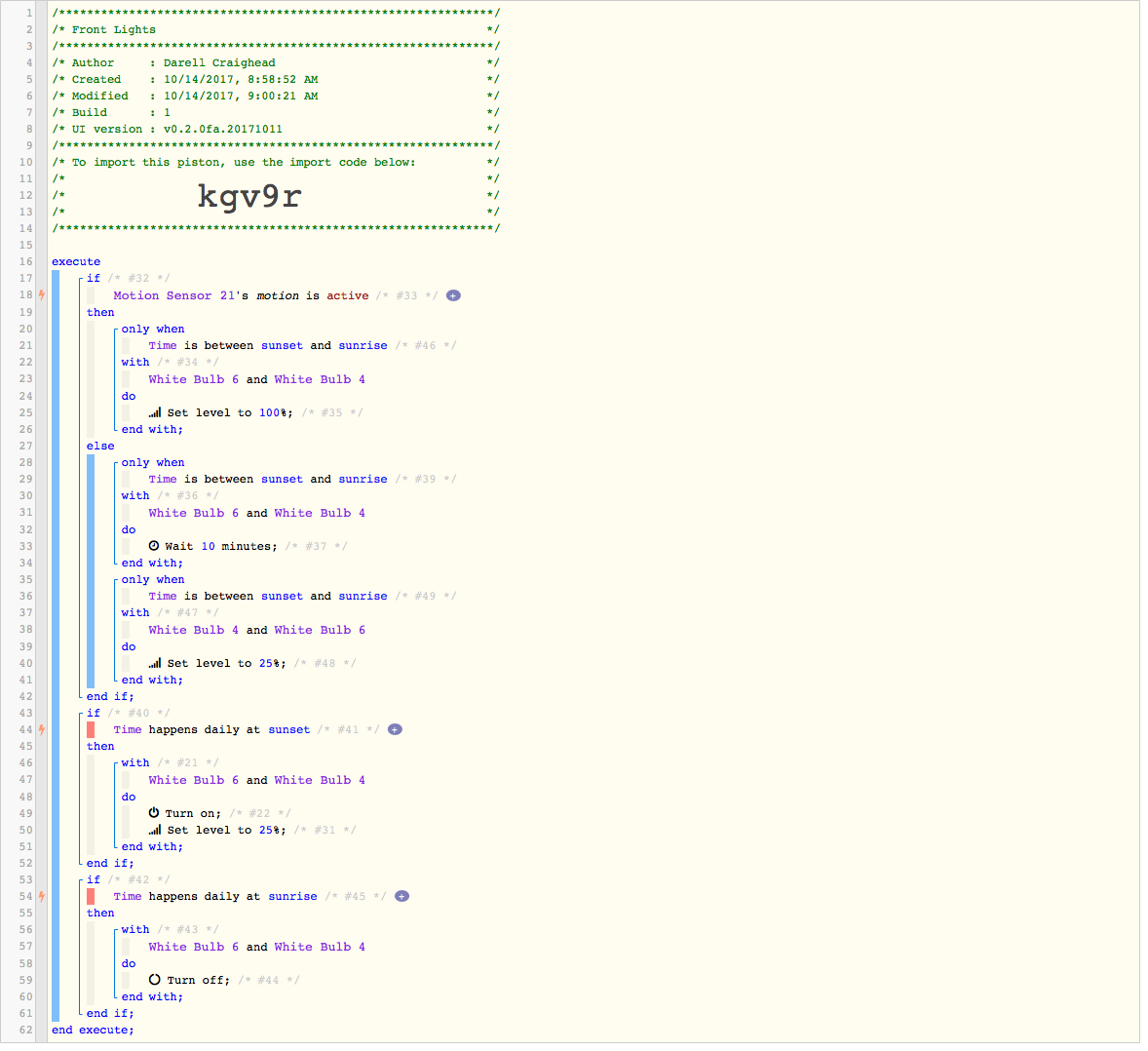Click only when on line 20
The width and height of the screenshot is (1148, 1051).
pyautogui.click(x=153, y=329)
